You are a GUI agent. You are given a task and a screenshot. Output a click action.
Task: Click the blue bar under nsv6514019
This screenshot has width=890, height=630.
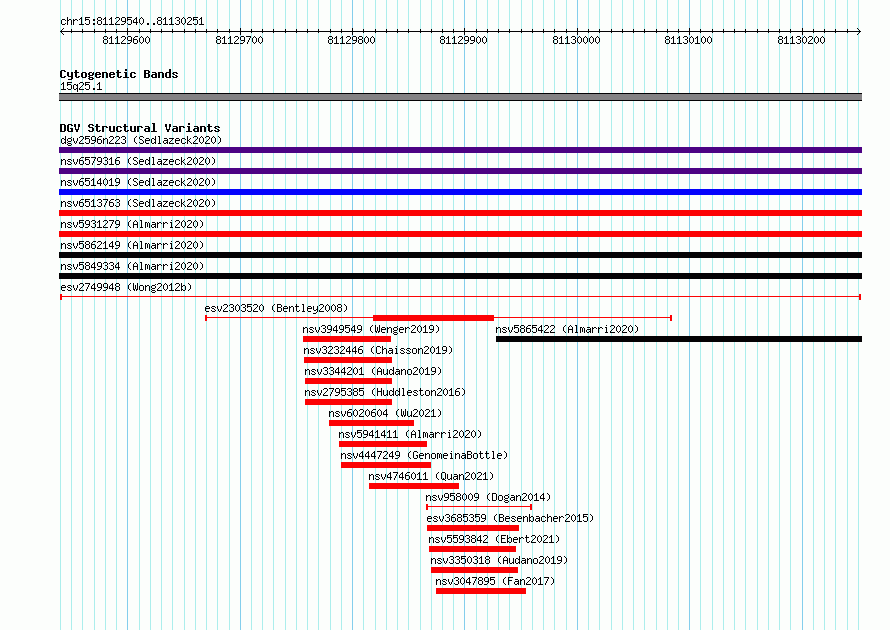click(x=460, y=192)
